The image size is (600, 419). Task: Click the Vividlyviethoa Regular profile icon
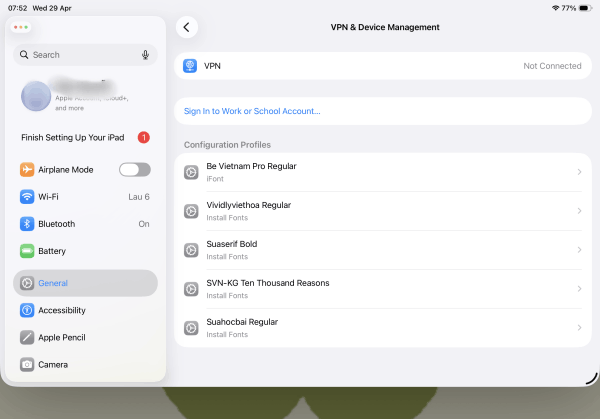click(191, 211)
